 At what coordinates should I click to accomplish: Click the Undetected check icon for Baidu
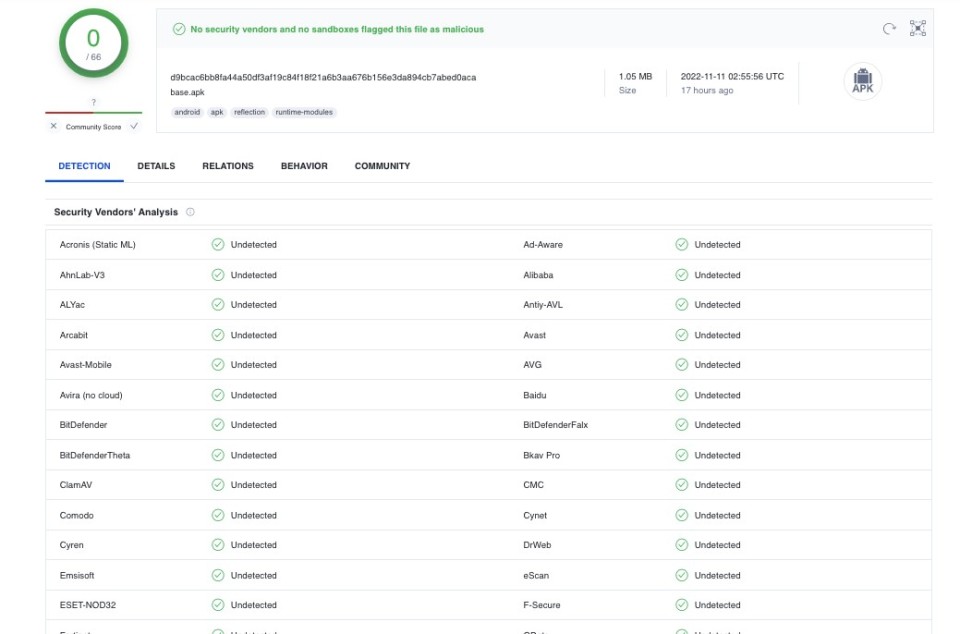(681, 395)
